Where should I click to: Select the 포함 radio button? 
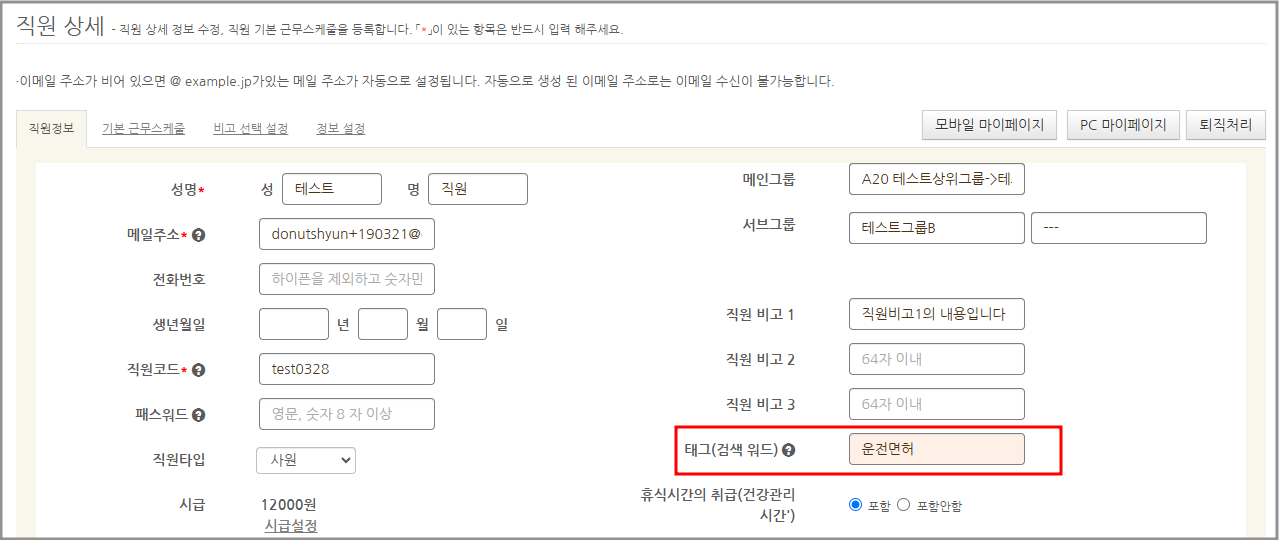point(855,505)
